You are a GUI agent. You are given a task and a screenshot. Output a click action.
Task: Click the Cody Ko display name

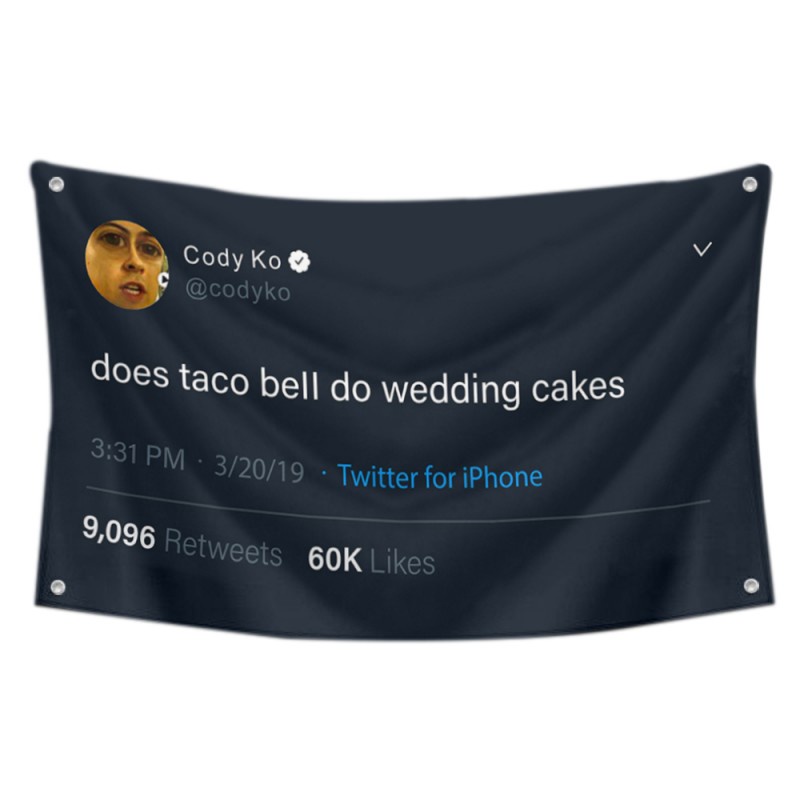point(232,258)
